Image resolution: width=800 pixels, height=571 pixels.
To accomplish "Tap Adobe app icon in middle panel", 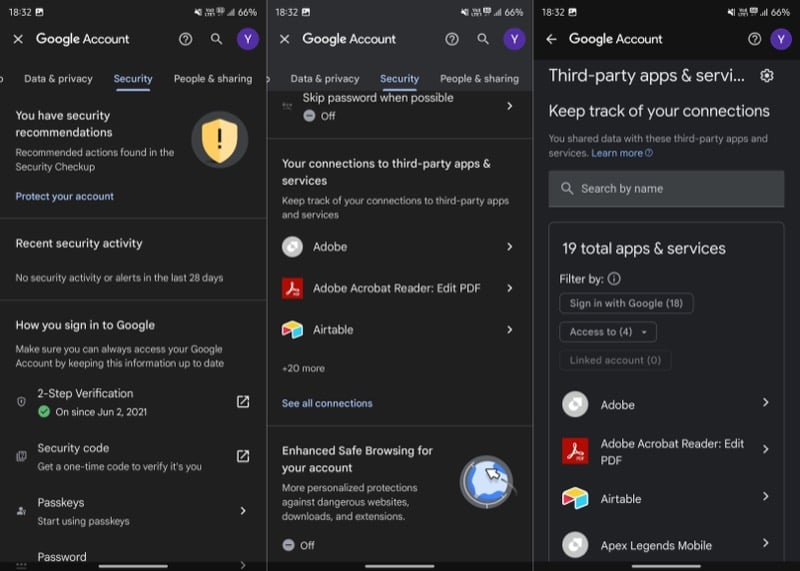I will pyautogui.click(x=292, y=247).
